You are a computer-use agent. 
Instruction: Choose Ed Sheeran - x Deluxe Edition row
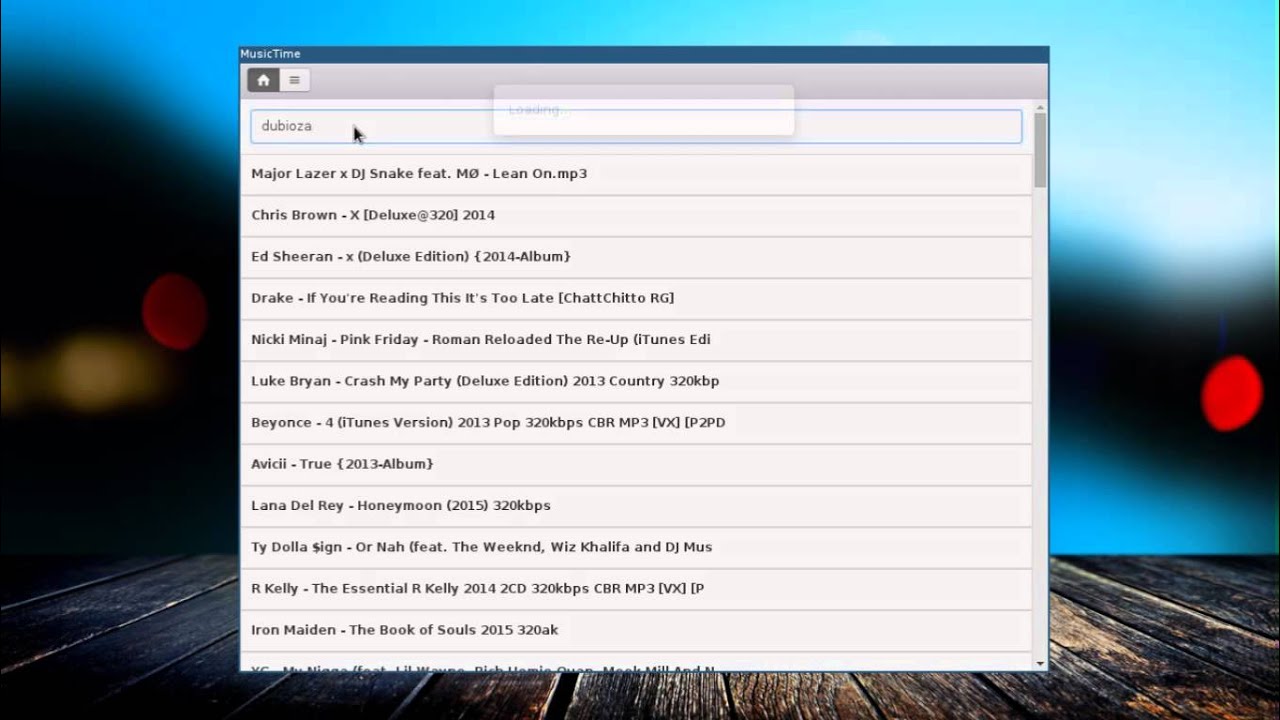636,257
